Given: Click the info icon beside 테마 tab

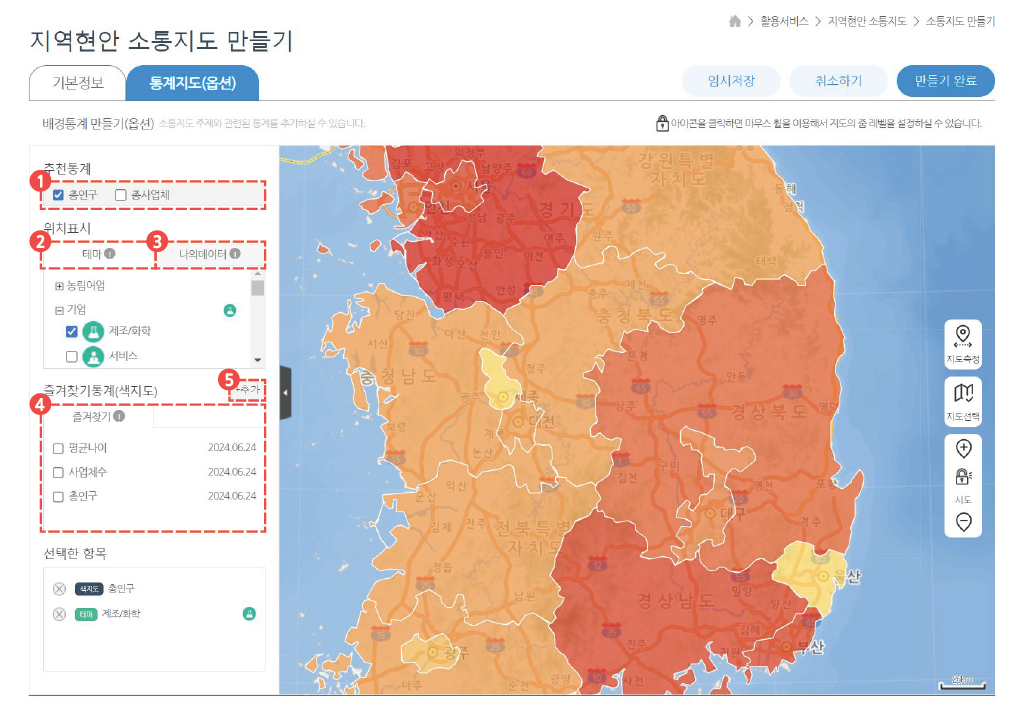Looking at the screenshot, I should [109, 254].
